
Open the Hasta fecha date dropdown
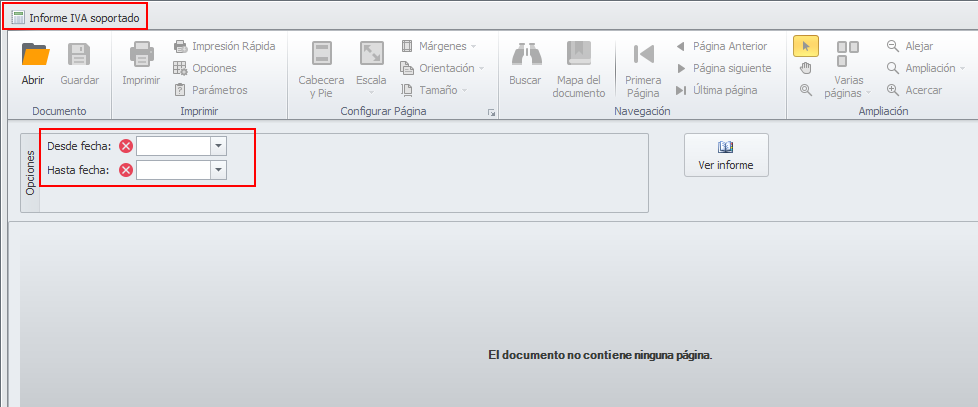218,170
